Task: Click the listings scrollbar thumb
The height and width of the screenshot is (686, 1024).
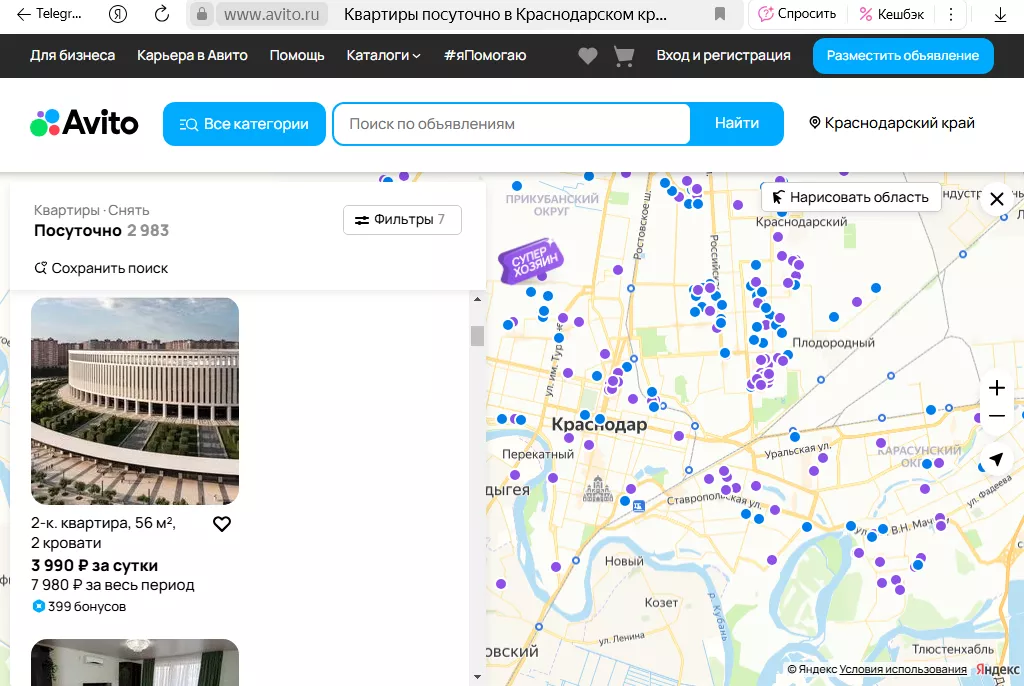Action: click(477, 336)
